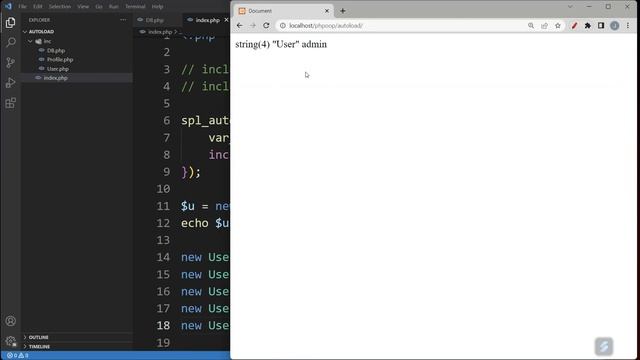640x360 pixels.
Task: Select index.php in the explorer tree
Action: (x=56, y=78)
